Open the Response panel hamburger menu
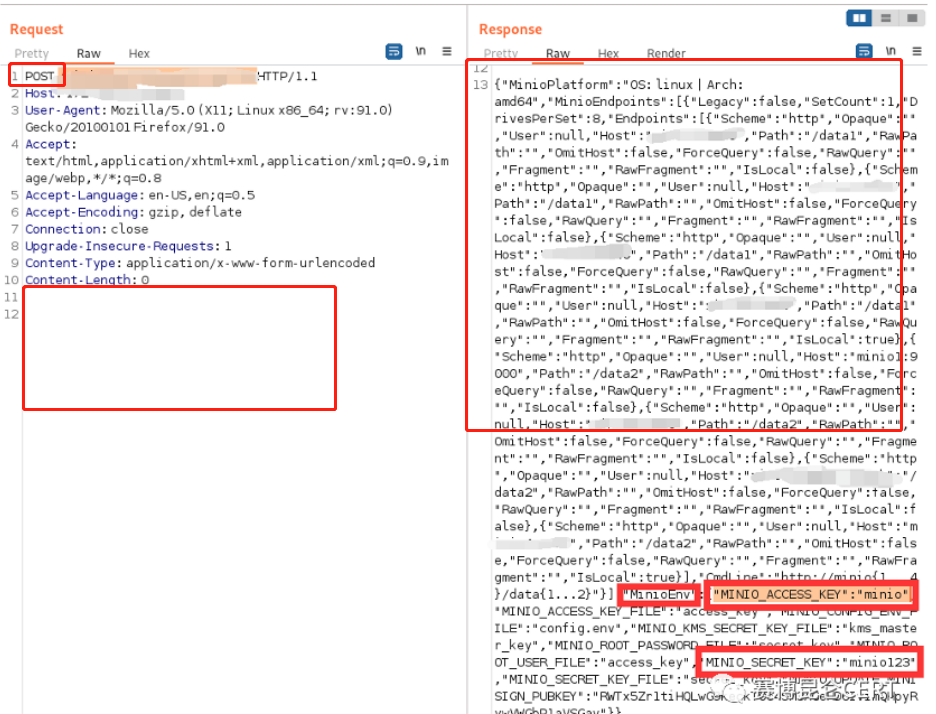 (x=917, y=51)
